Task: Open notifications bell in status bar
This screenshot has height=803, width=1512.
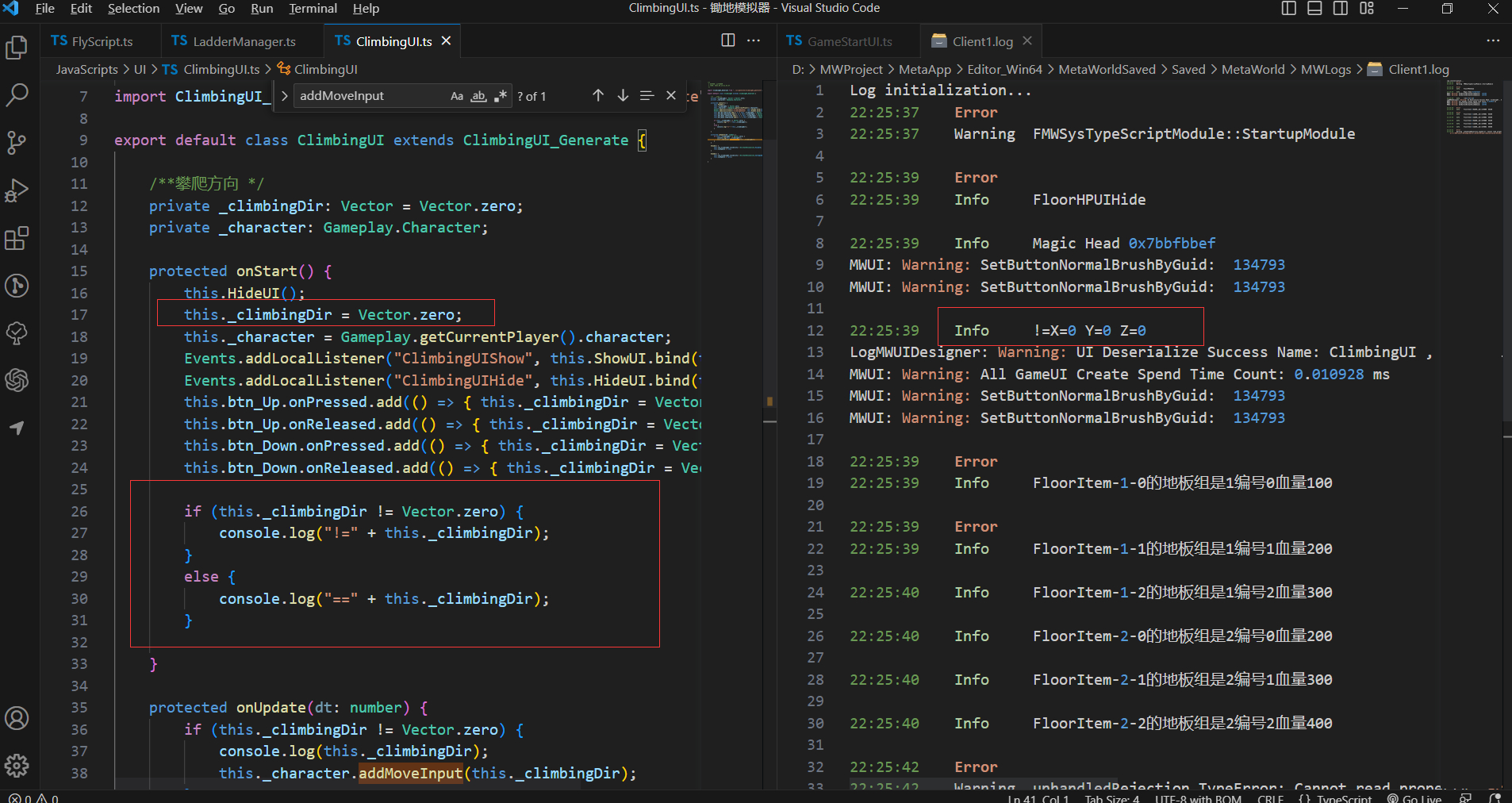Action: tap(1495, 798)
